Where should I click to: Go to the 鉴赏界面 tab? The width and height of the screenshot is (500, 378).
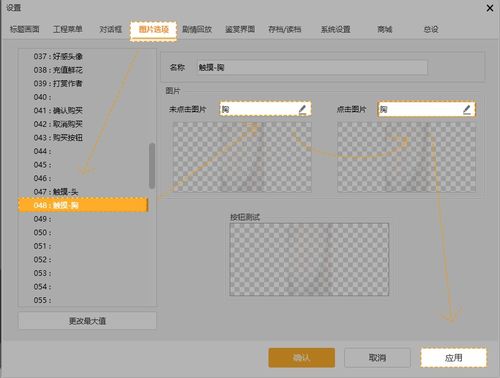(x=240, y=29)
